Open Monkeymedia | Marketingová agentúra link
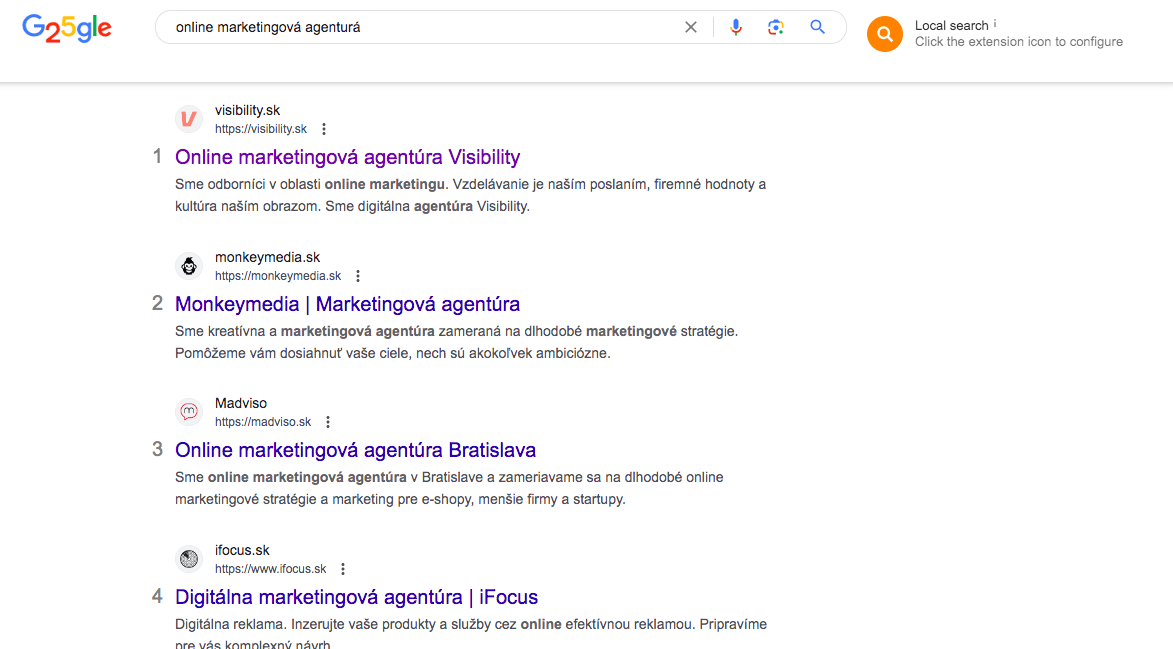This screenshot has width=1173, height=649. coord(347,304)
